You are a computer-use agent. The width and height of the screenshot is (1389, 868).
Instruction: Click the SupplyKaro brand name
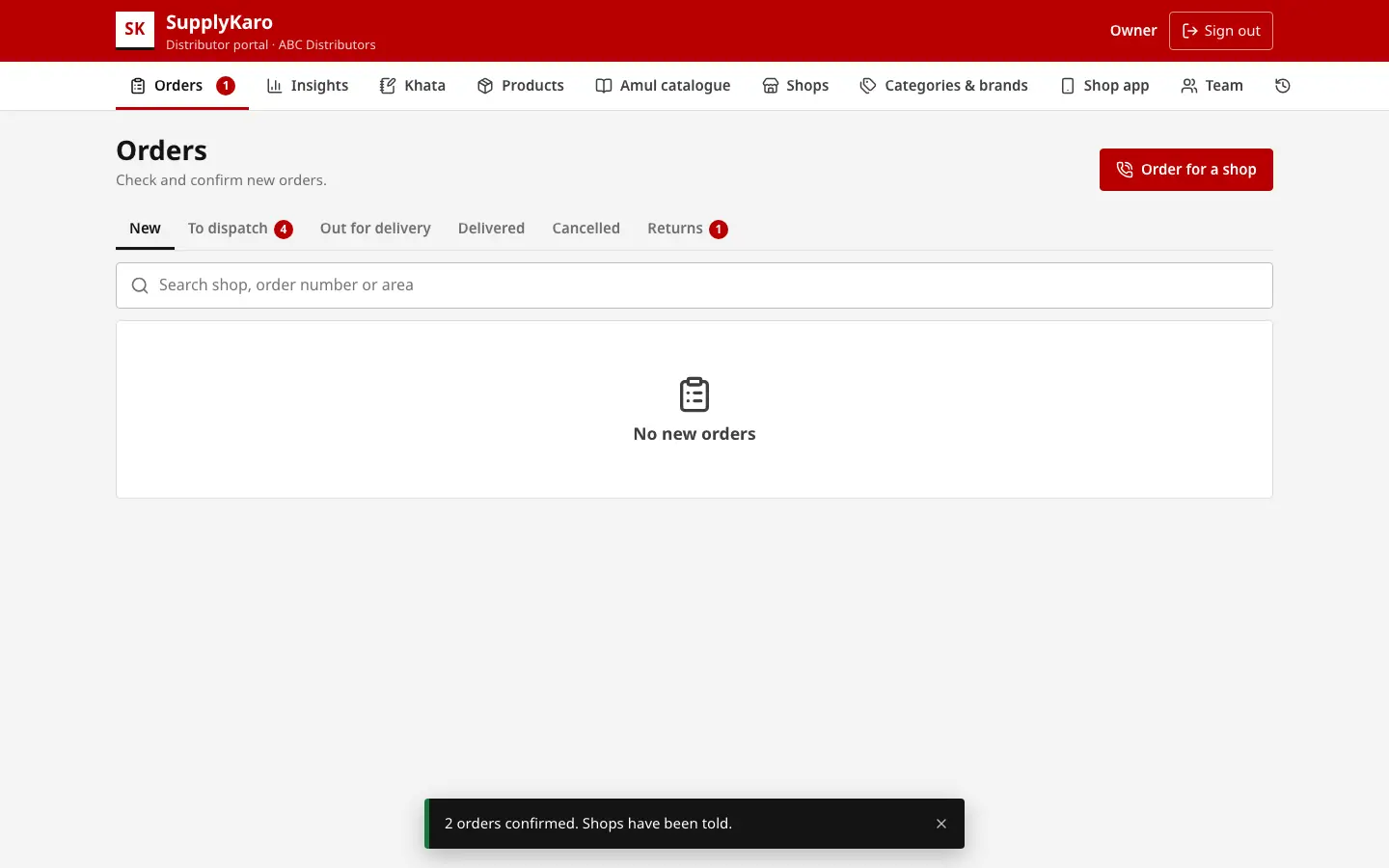tap(219, 22)
